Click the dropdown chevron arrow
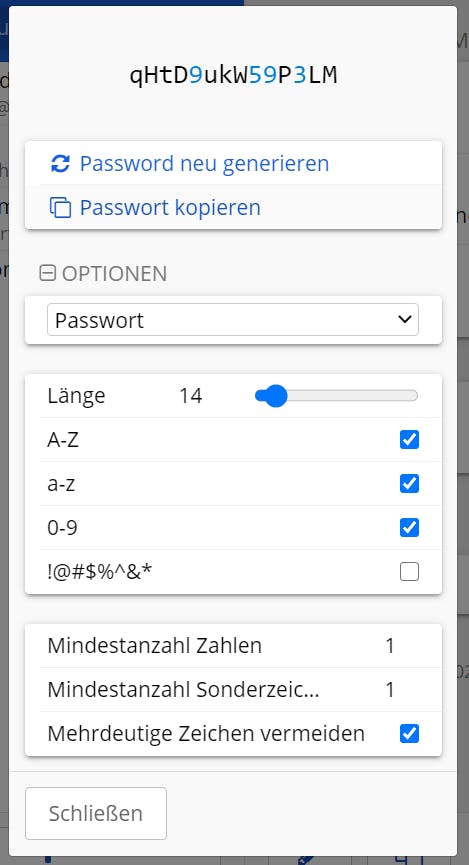This screenshot has width=469, height=865. [404, 319]
